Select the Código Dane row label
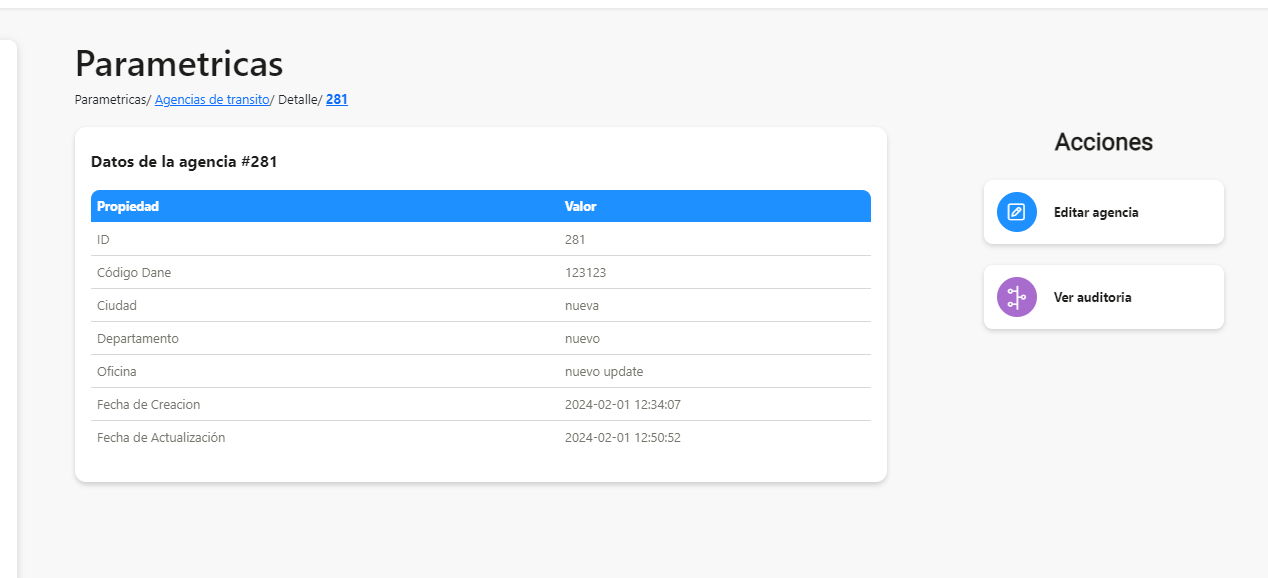 tap(141, 272)
